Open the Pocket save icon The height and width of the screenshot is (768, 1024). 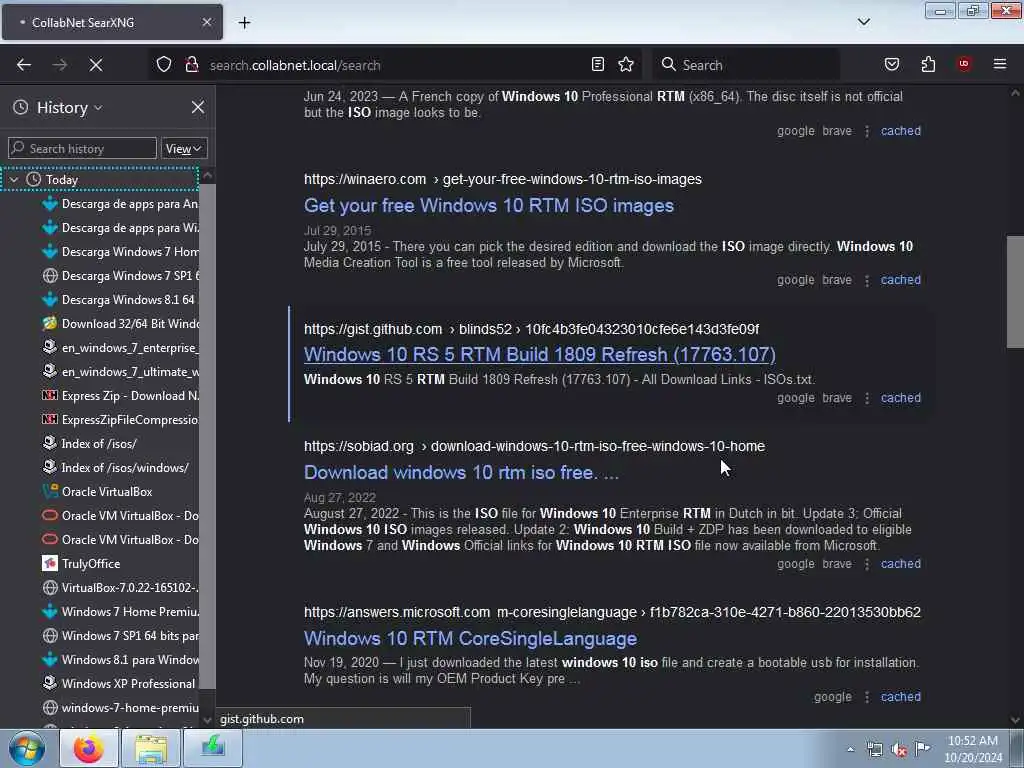click(891, 64)
